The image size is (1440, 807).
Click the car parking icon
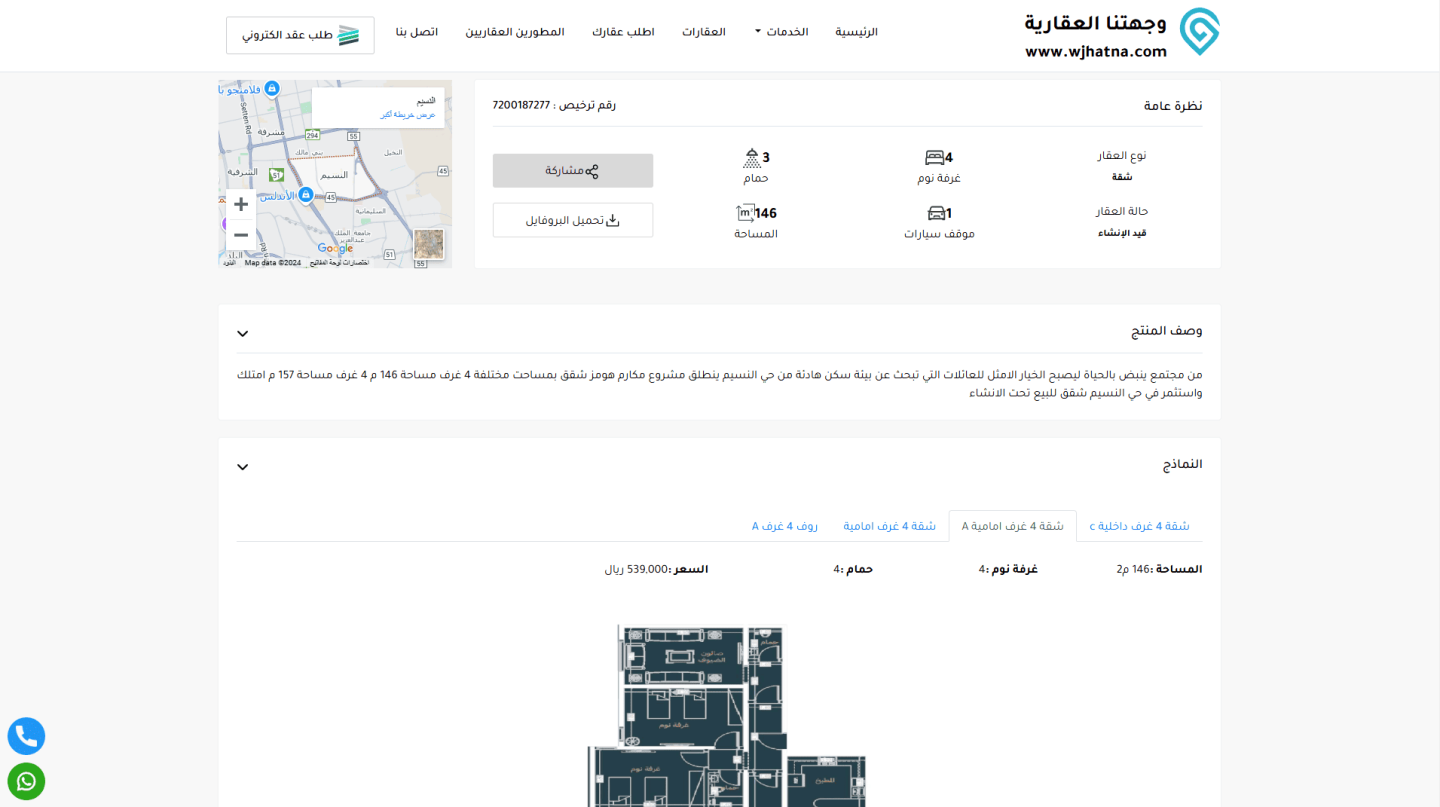[936, 213]
